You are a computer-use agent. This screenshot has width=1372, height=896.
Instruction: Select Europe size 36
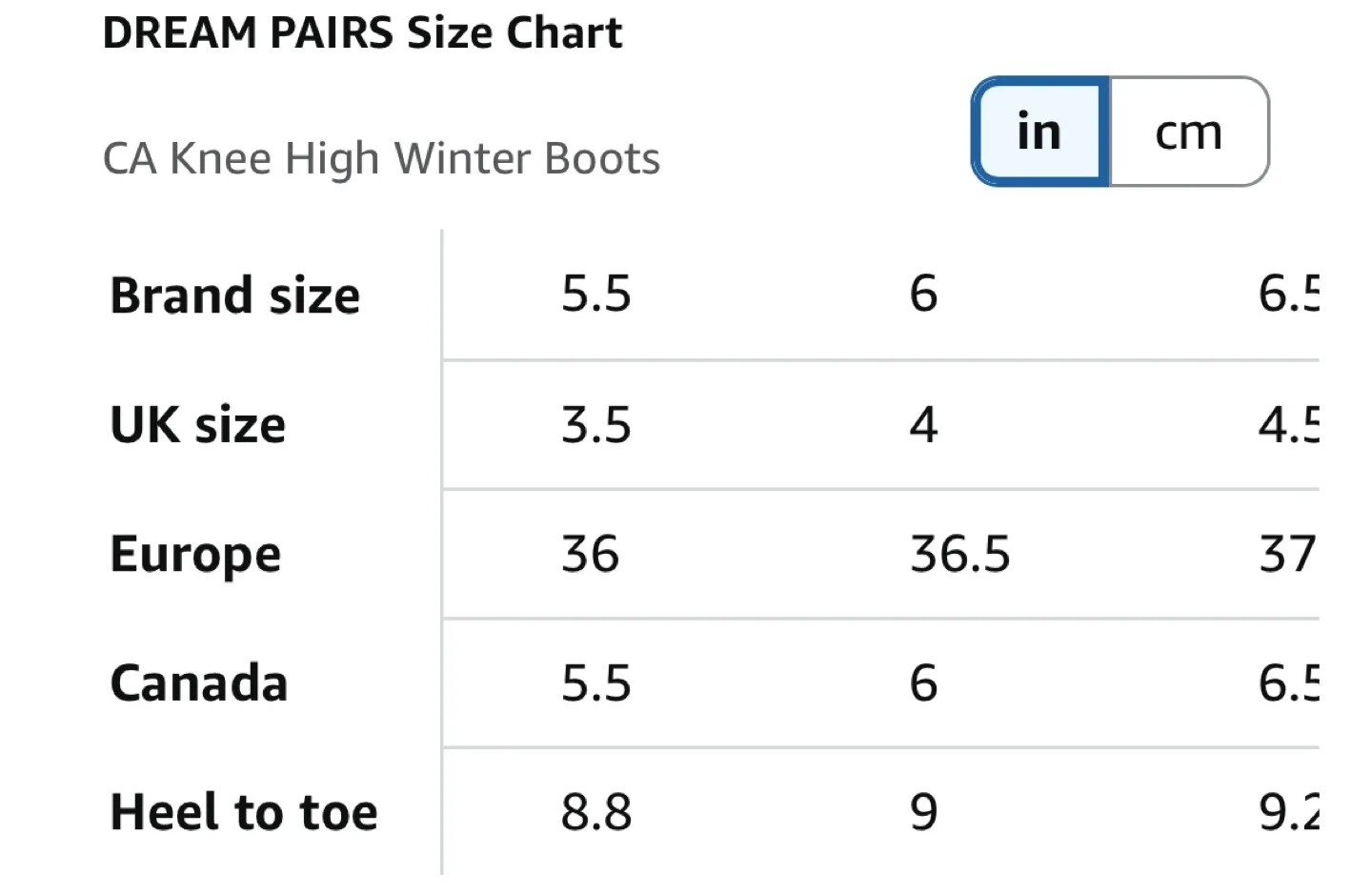[591, 554]
